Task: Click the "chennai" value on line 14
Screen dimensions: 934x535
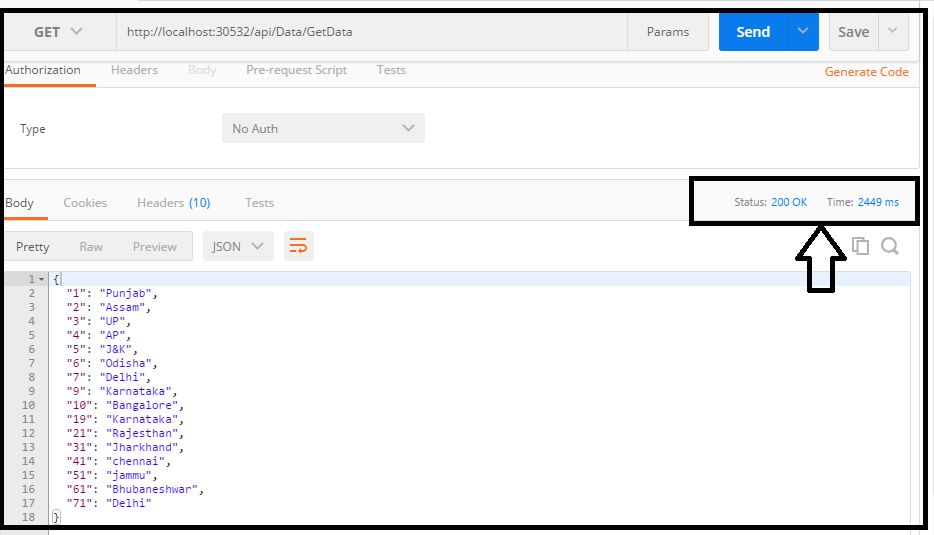Action: (x=135, y=461)
